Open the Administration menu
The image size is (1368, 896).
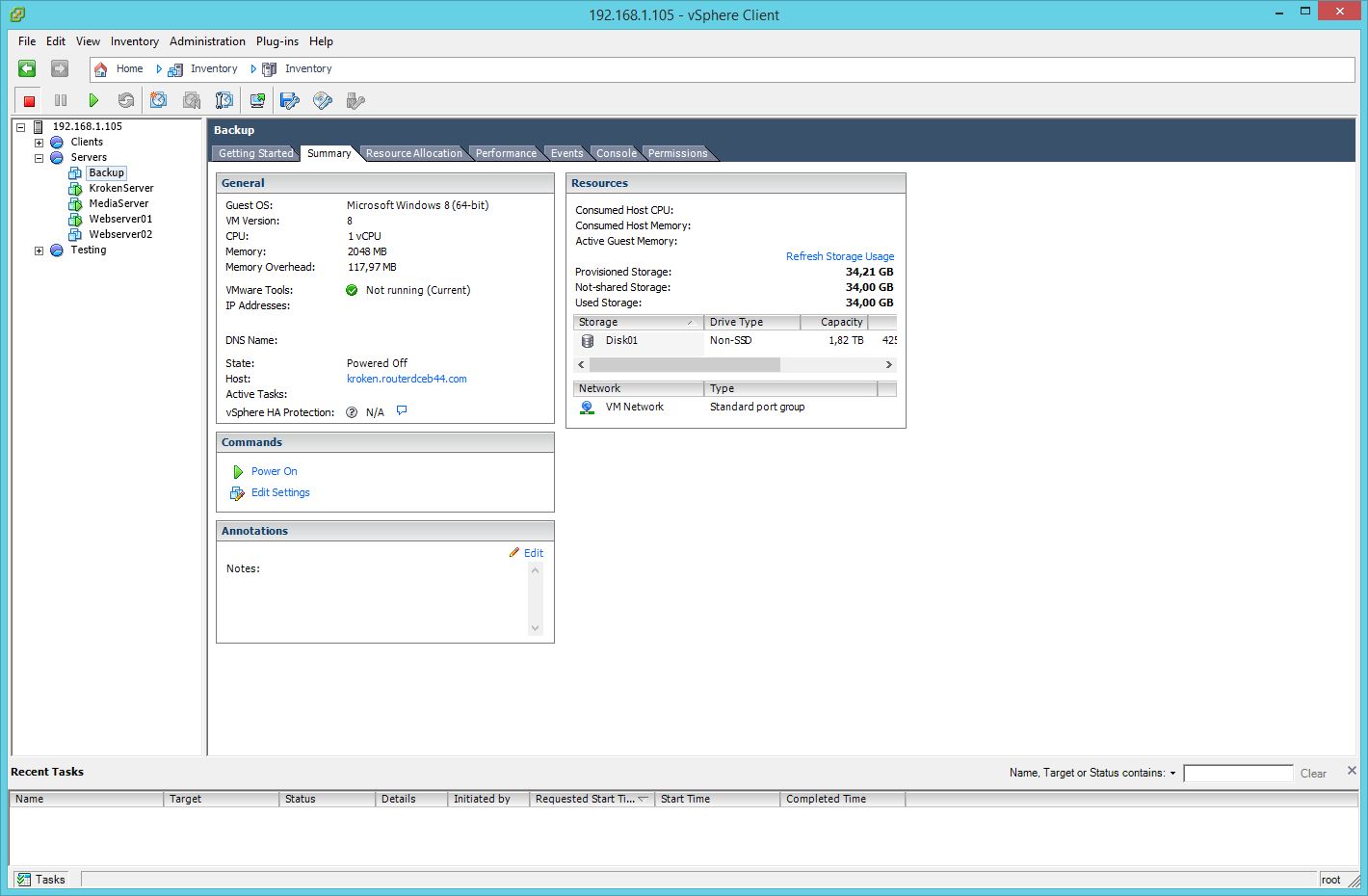coord(207,41)
